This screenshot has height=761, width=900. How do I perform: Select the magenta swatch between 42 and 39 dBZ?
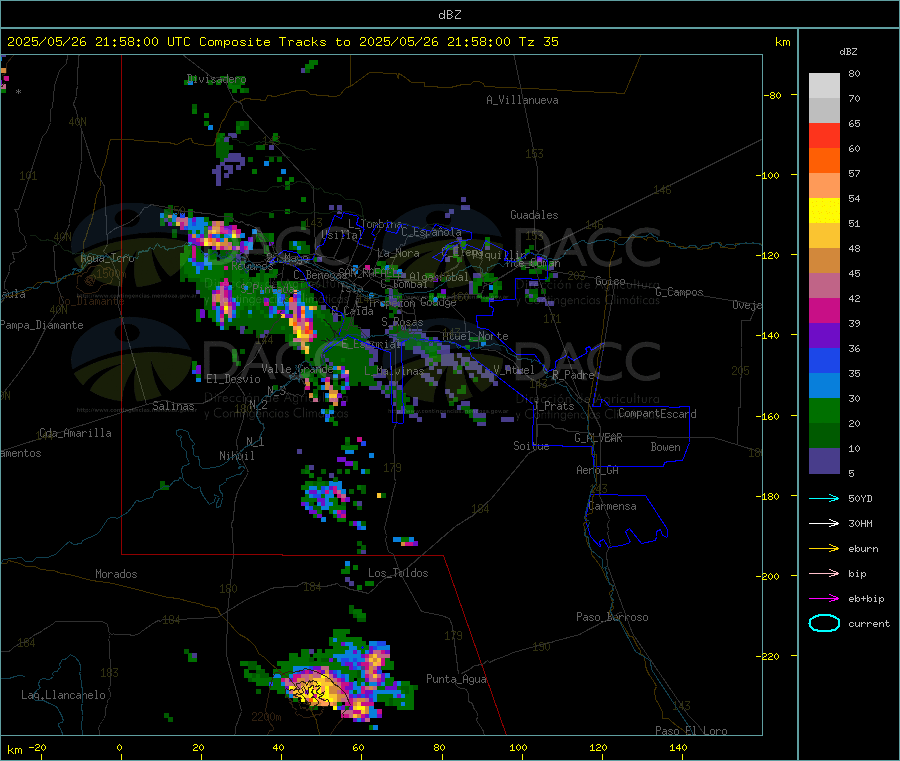click(x=824, y=310)
